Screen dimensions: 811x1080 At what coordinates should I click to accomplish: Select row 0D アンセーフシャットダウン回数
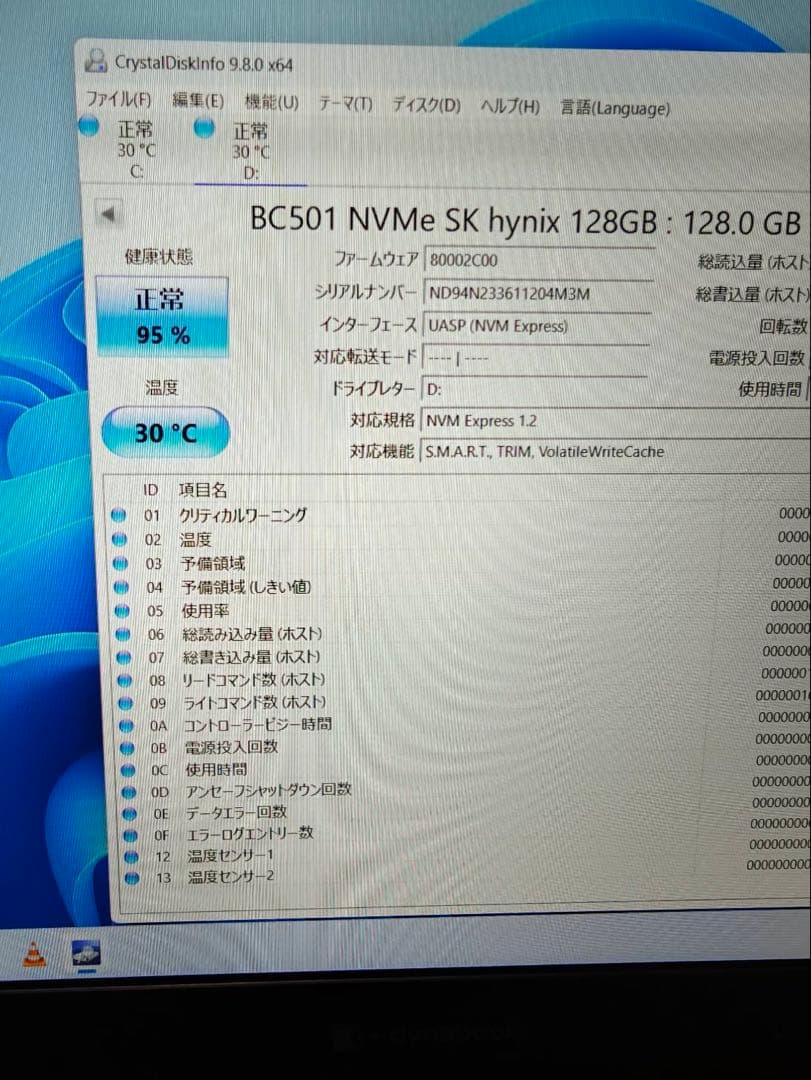point(465,790)
